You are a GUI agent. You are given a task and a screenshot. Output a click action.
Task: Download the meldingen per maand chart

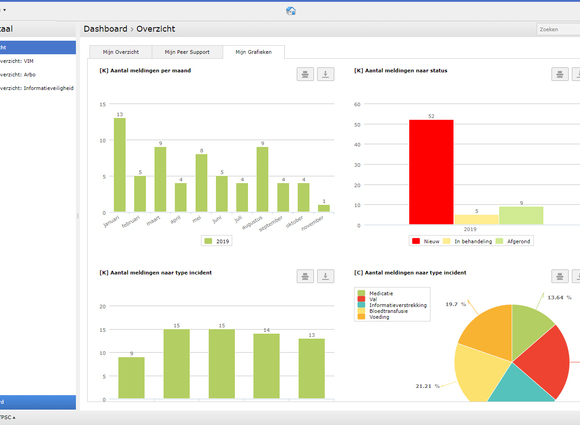326,74
